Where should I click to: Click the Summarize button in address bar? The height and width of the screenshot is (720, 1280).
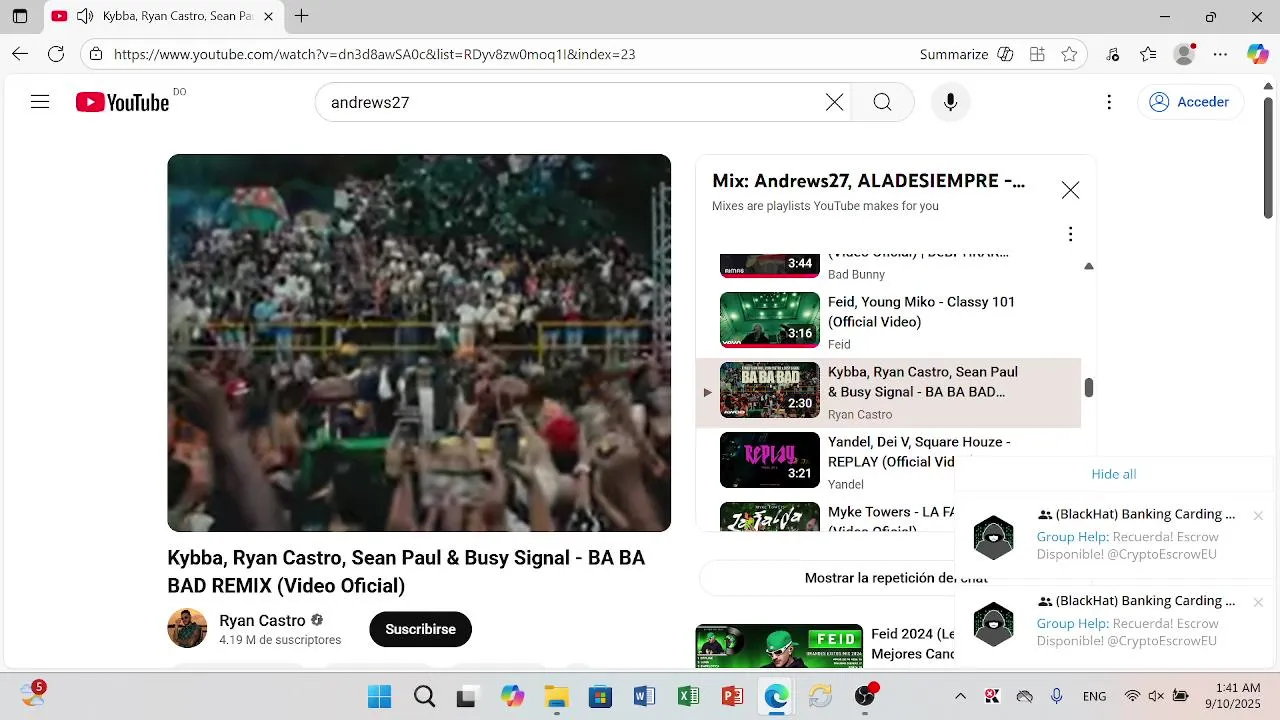point(954,54)
